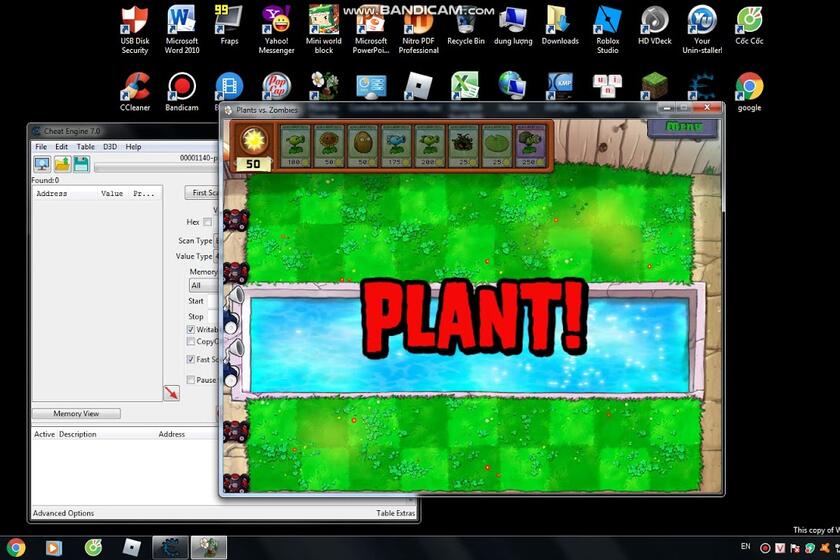The width and height of the screenshot is (840, 560).
Task: Open PopCap desktop shortcut
Action: [276, 86]
